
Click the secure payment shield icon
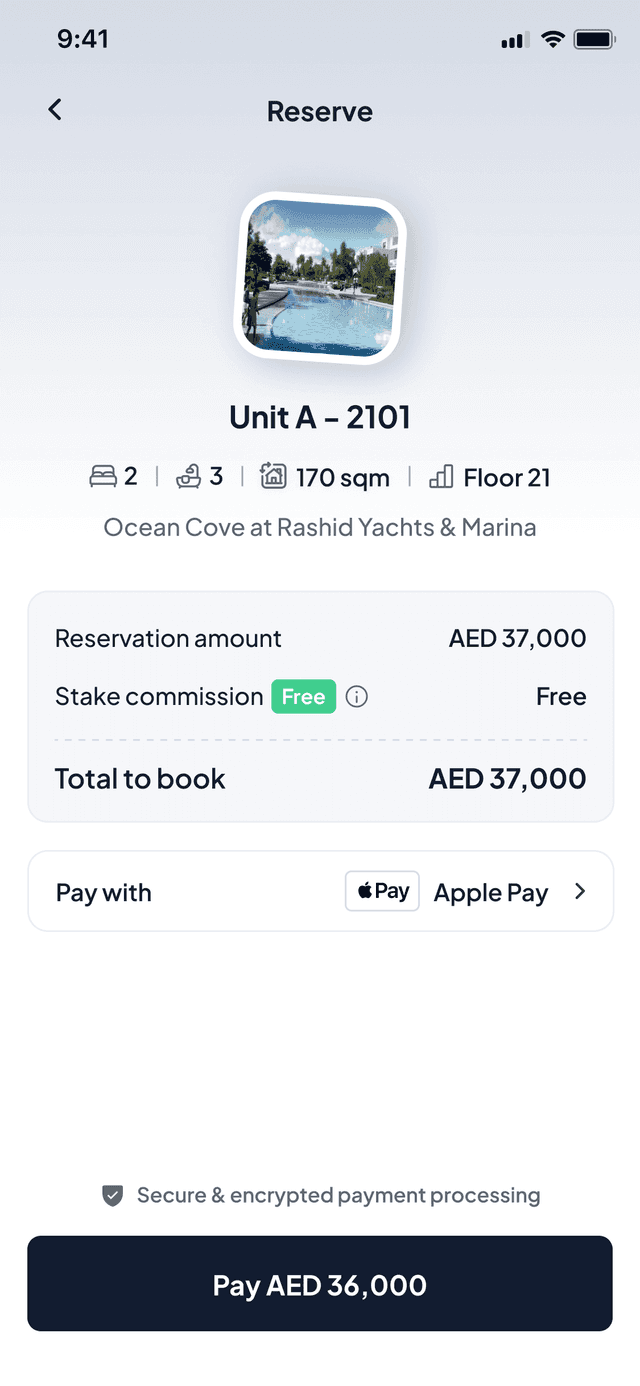[x=113, y=1195]
